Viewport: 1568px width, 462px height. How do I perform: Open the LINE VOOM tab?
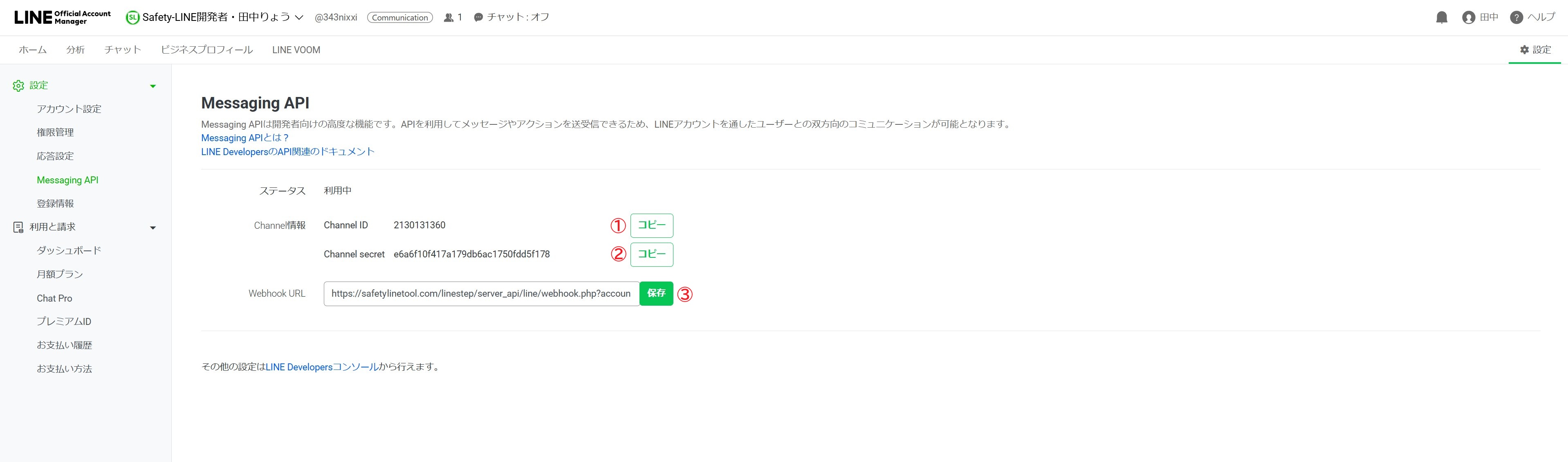click(x=296, y=50)
